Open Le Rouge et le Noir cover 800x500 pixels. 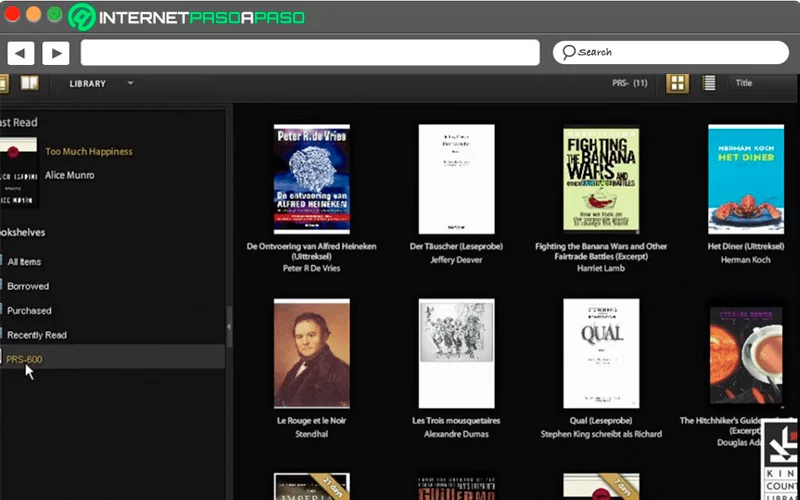click(x=311, y=353)
